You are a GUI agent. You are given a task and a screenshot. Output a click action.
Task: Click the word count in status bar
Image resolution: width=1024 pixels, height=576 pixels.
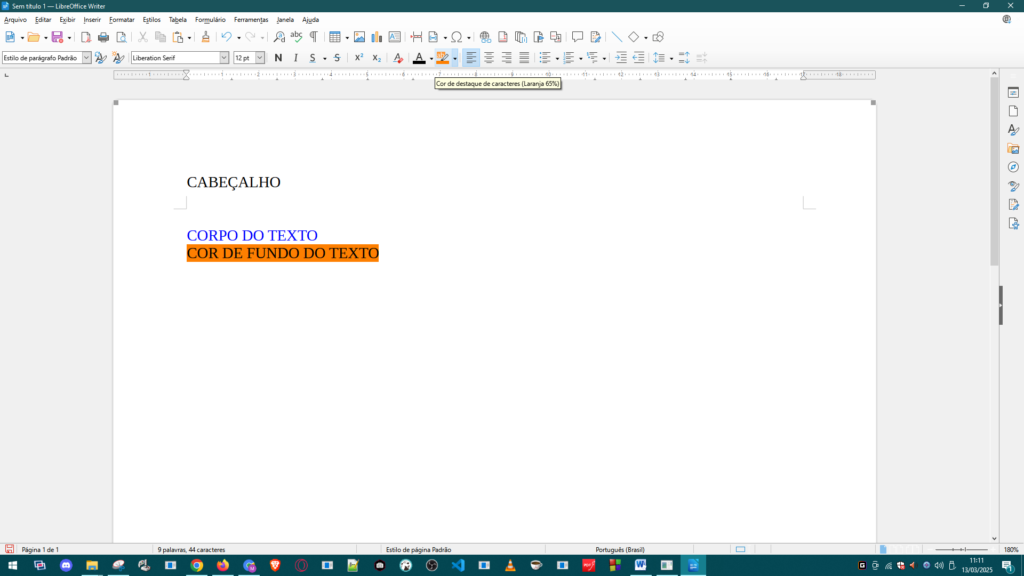[x=191, y=550]
